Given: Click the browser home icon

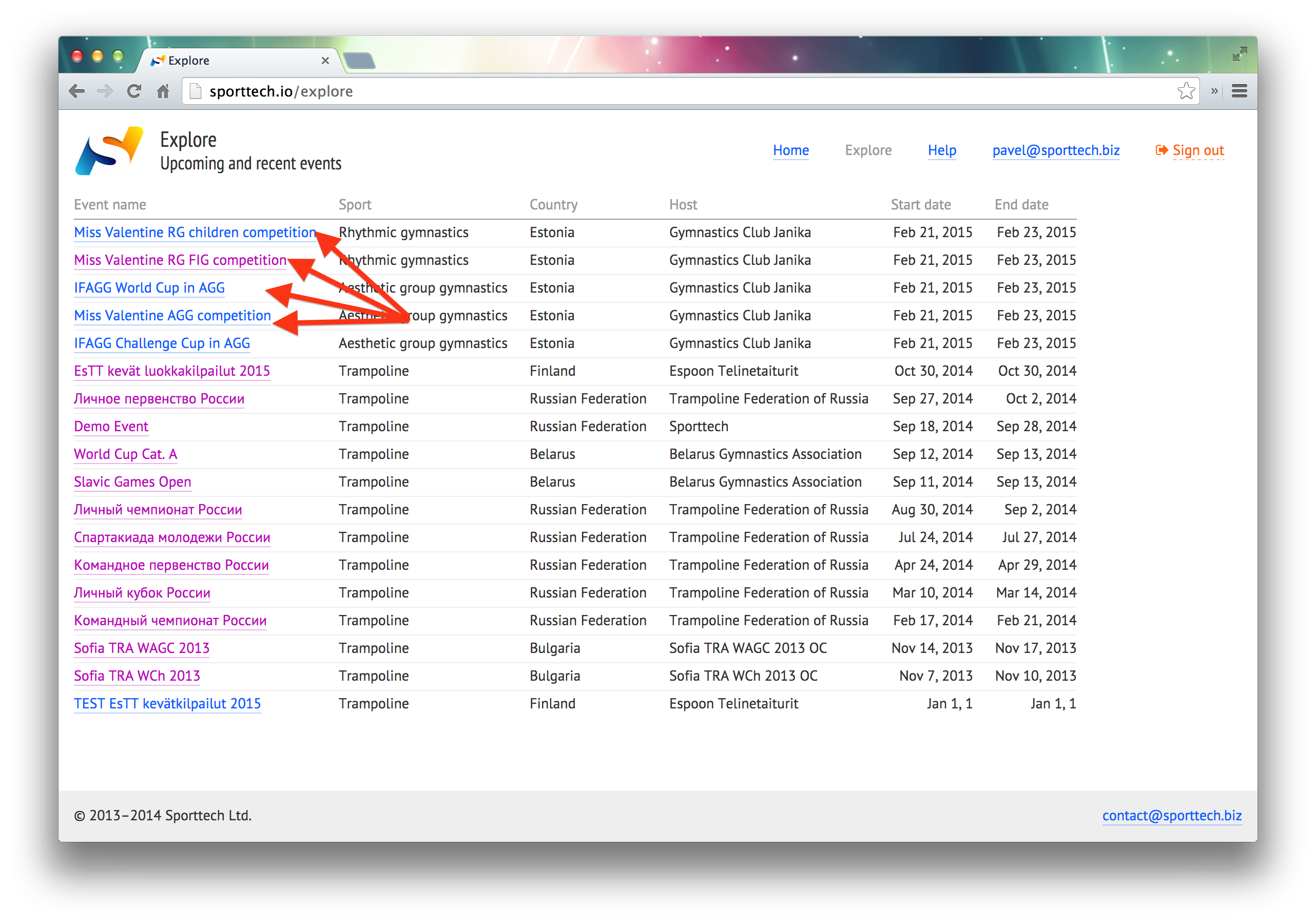Looking at the screenshot, I should click(163, 91).
